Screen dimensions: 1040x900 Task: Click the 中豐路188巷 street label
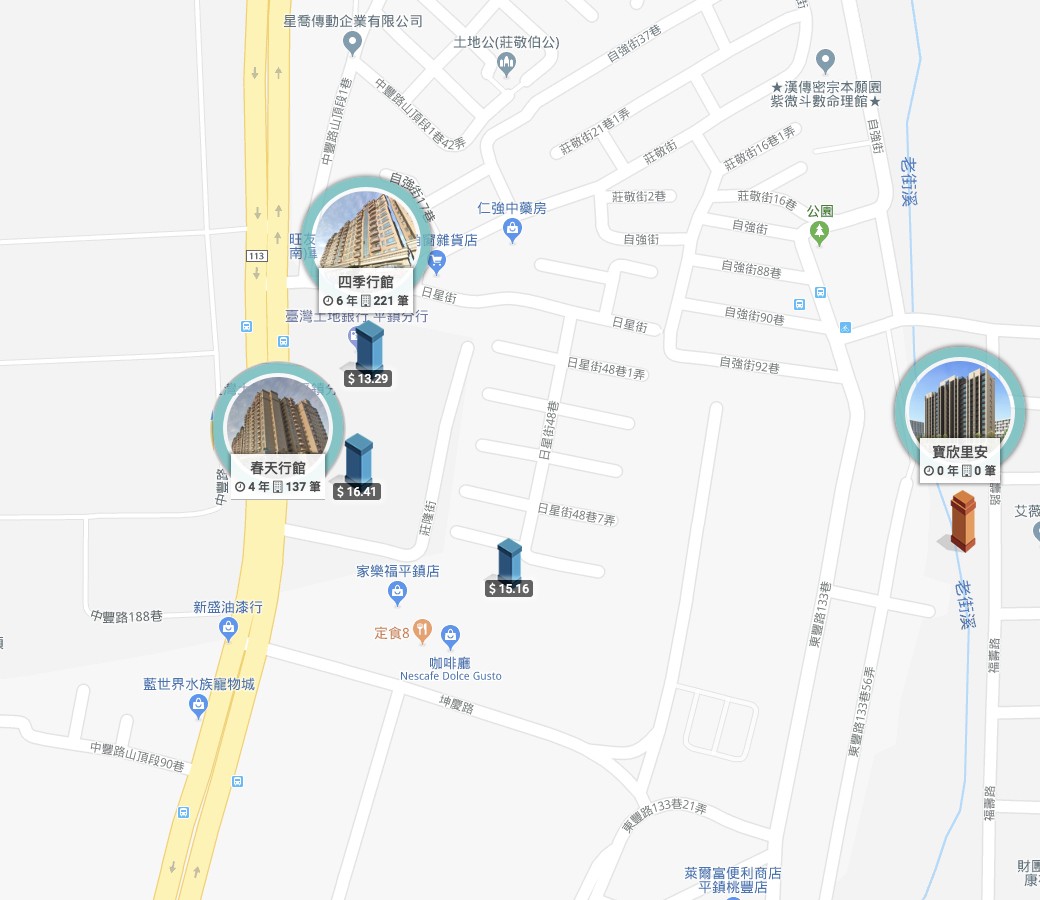127,617
